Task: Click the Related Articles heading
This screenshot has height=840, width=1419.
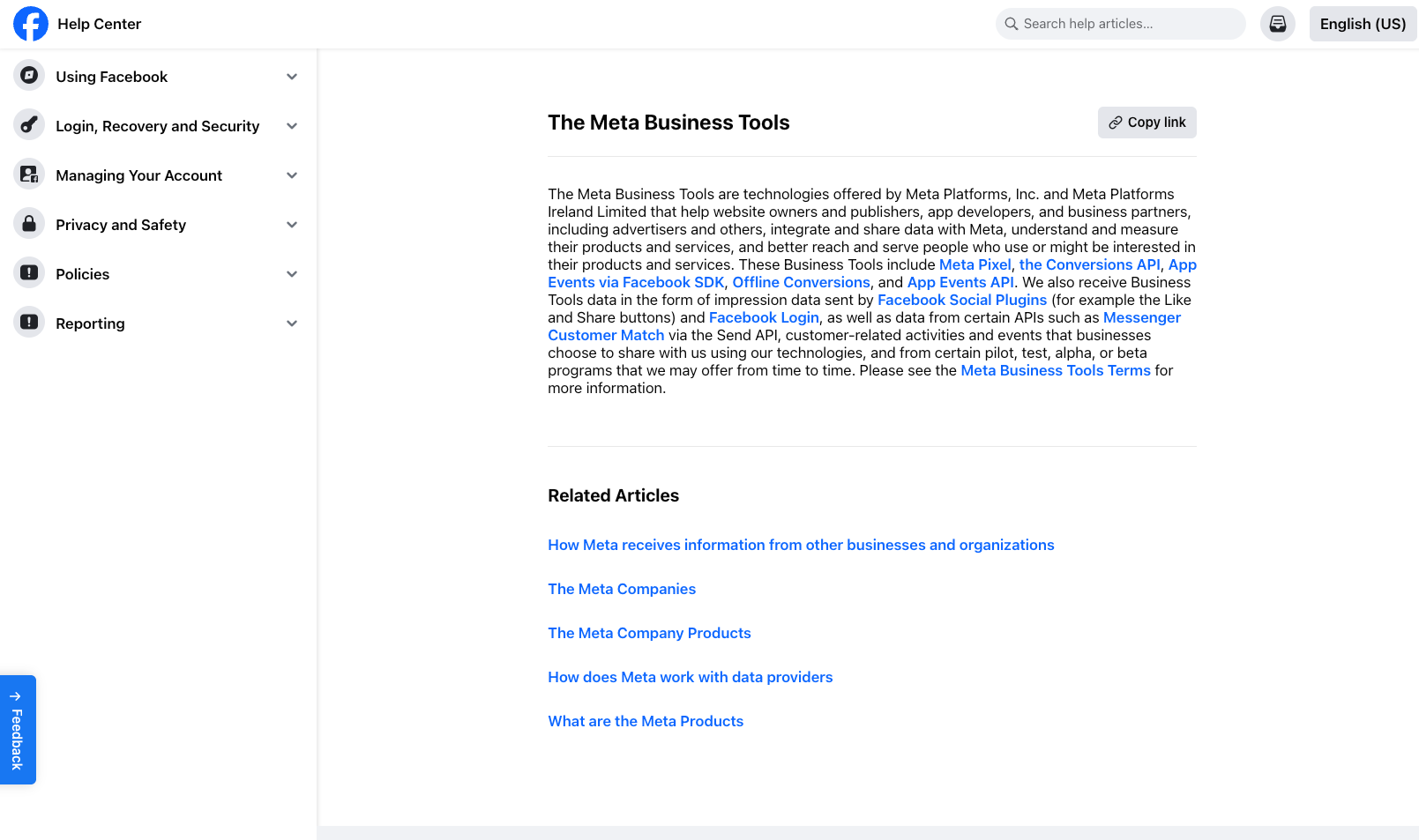Action: click(x=613, y=495)
